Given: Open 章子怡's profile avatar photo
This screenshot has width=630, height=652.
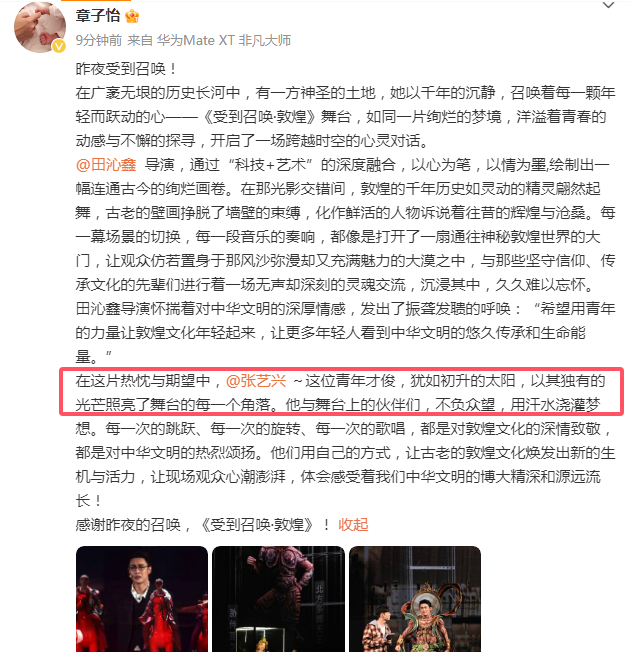Looking at the screenshot, I should [x=40, y=27].
